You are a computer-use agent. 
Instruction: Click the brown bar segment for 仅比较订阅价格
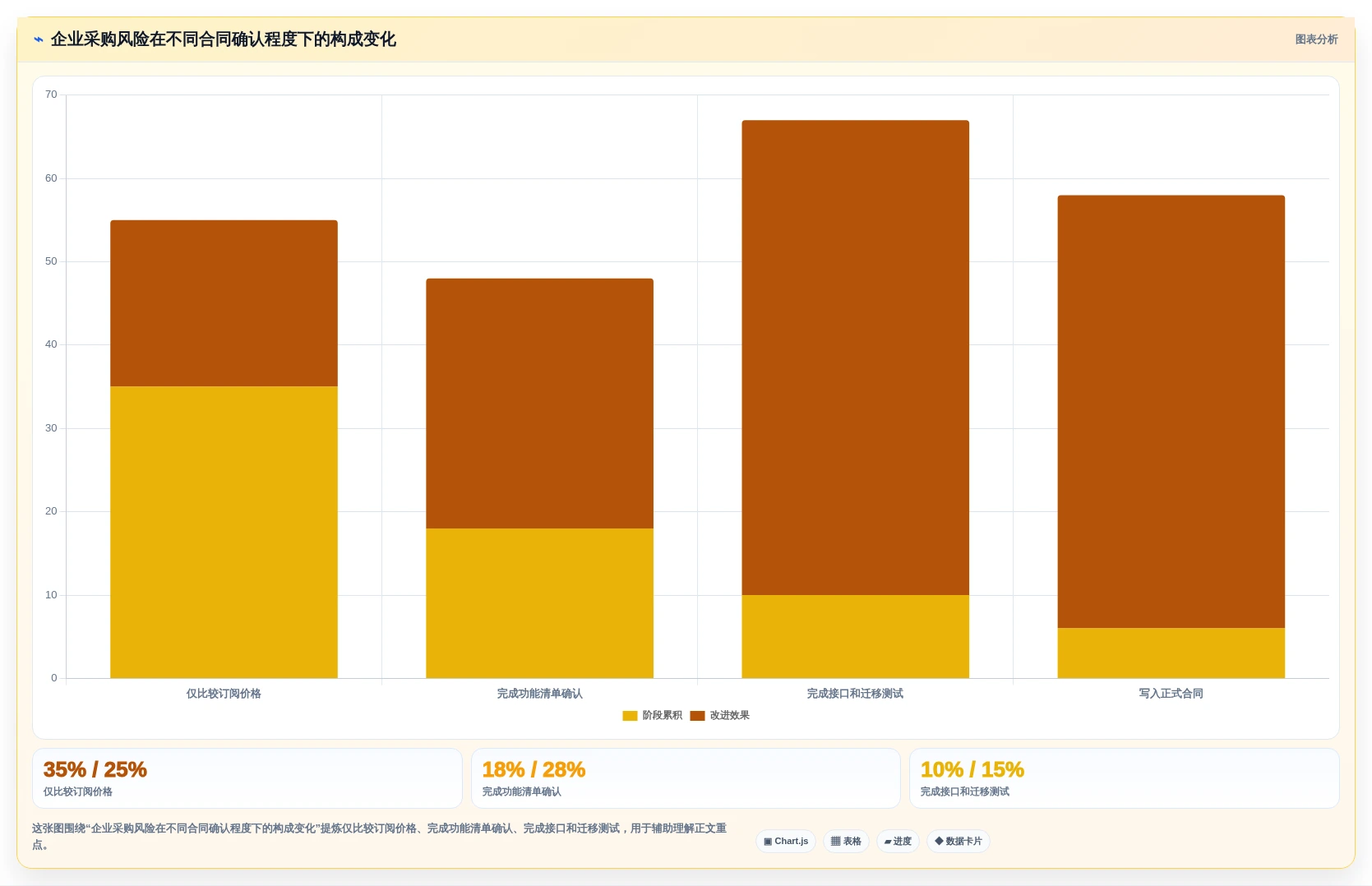(x=224, y=303)
